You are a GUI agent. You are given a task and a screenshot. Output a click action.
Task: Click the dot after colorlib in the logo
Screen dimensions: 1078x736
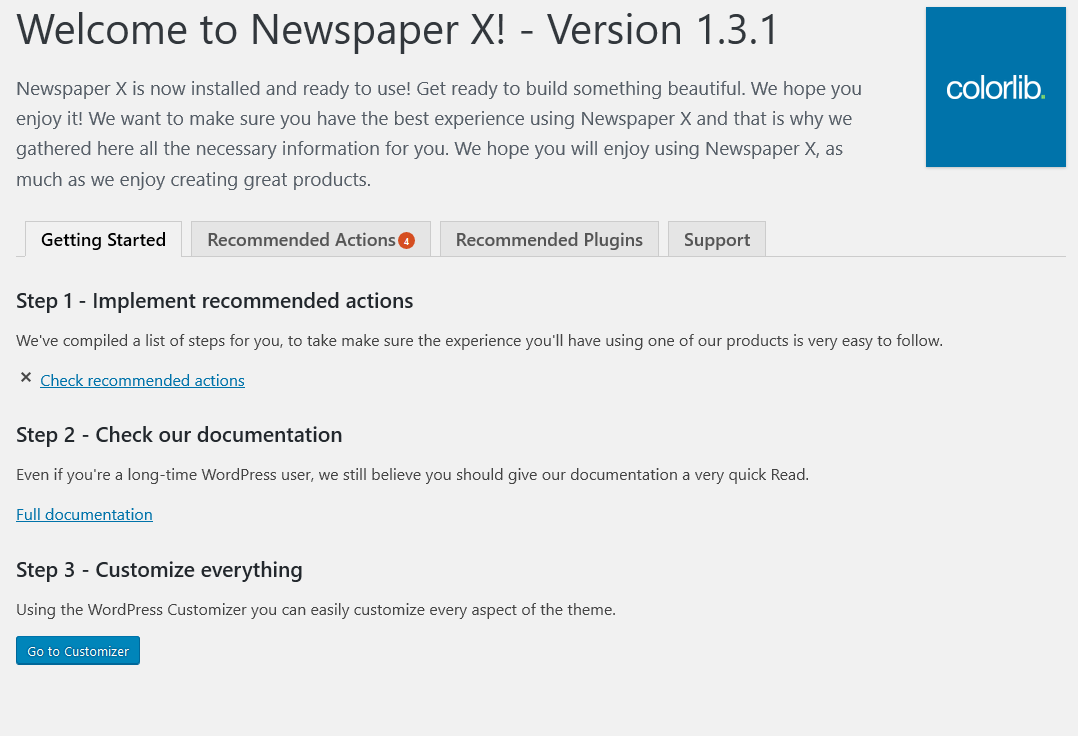coord(1043,95)
